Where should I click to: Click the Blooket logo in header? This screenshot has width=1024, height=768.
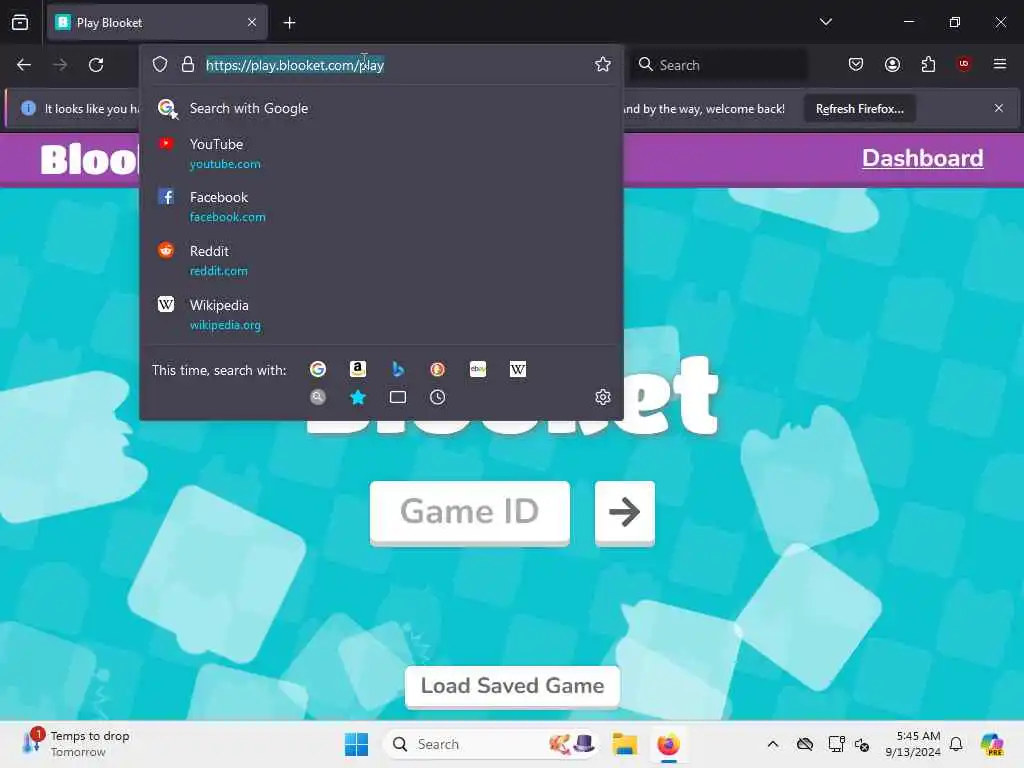(89, 159)
